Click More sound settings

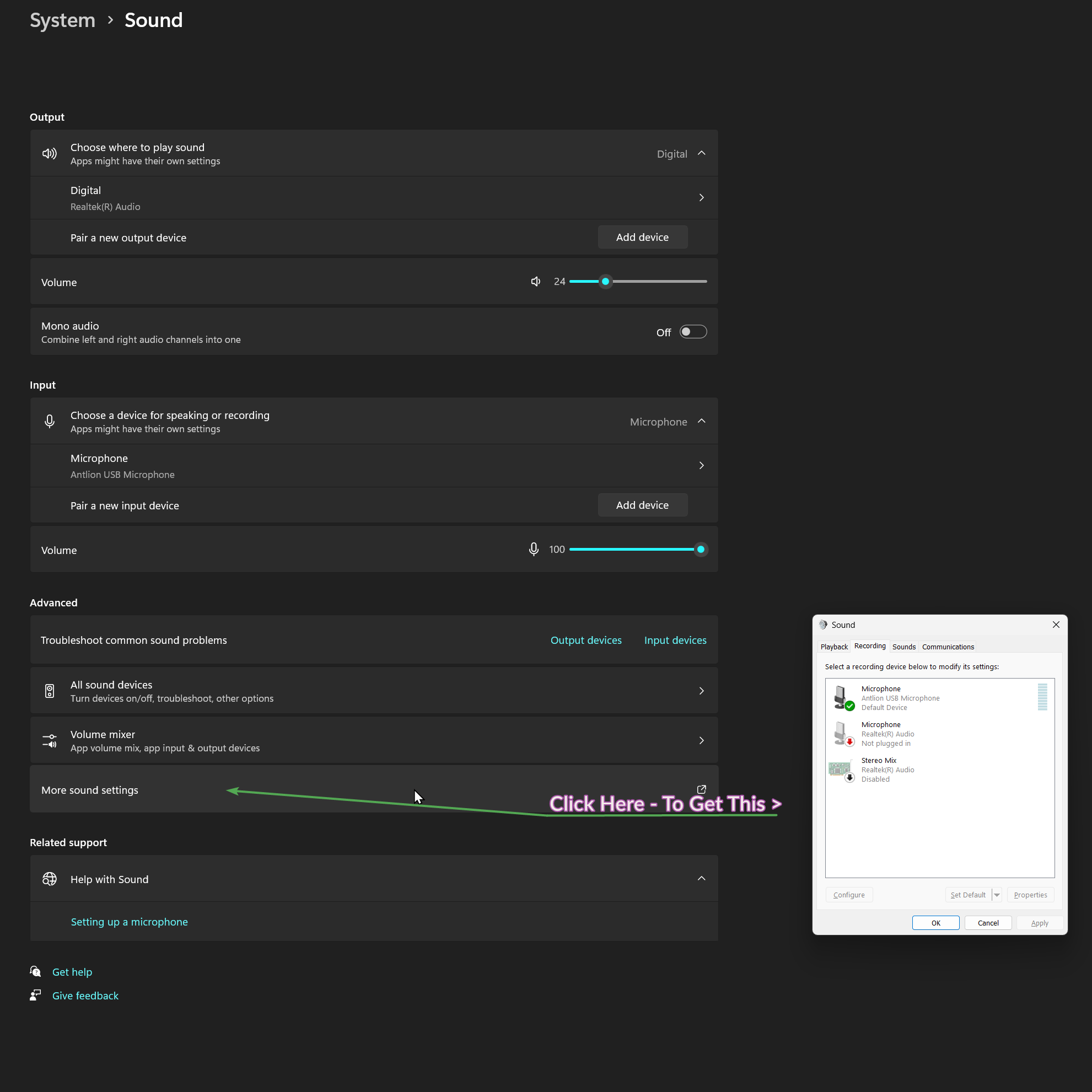pos(374,789)
